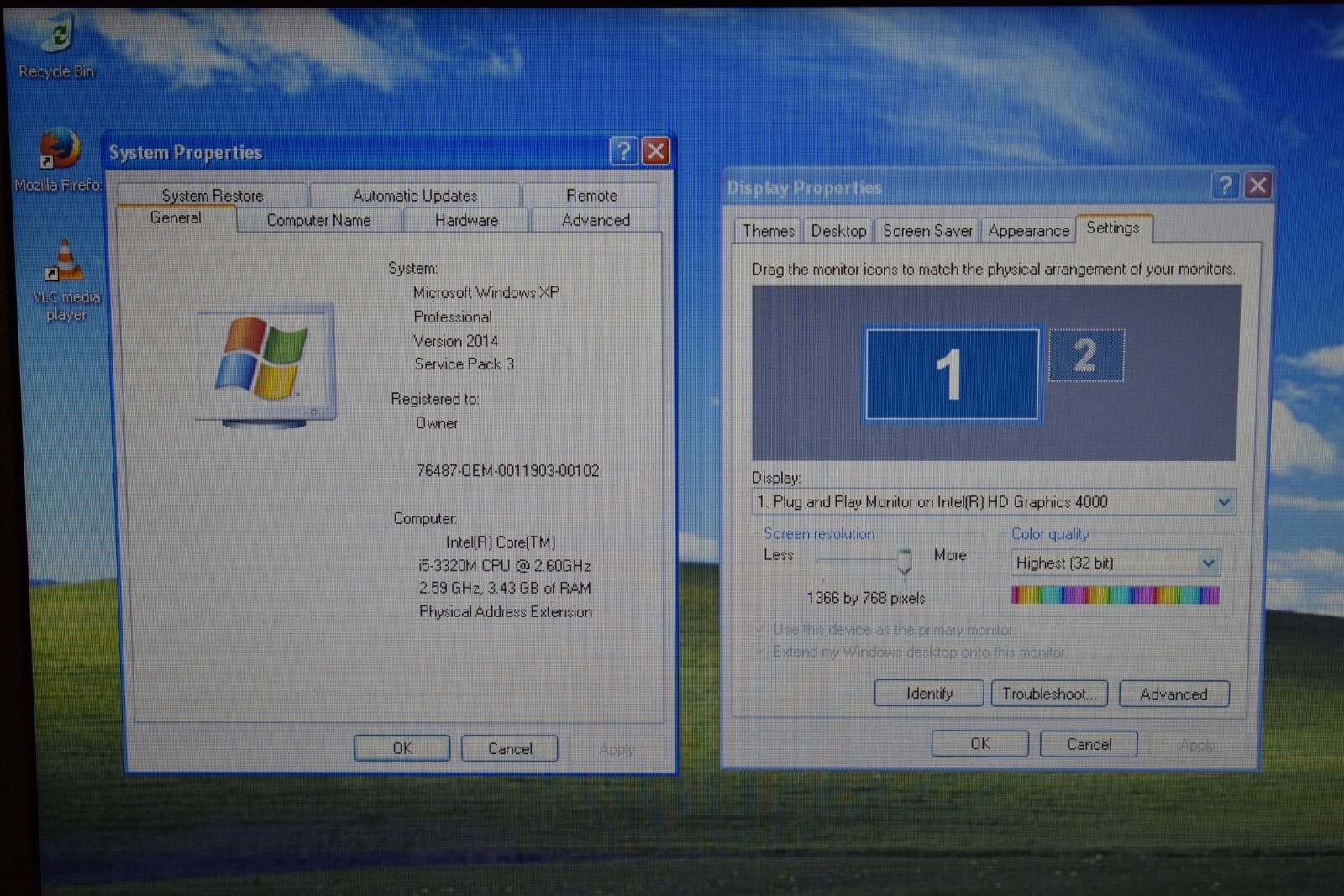Open the Screen Saver tab

(x=927, y=231)
